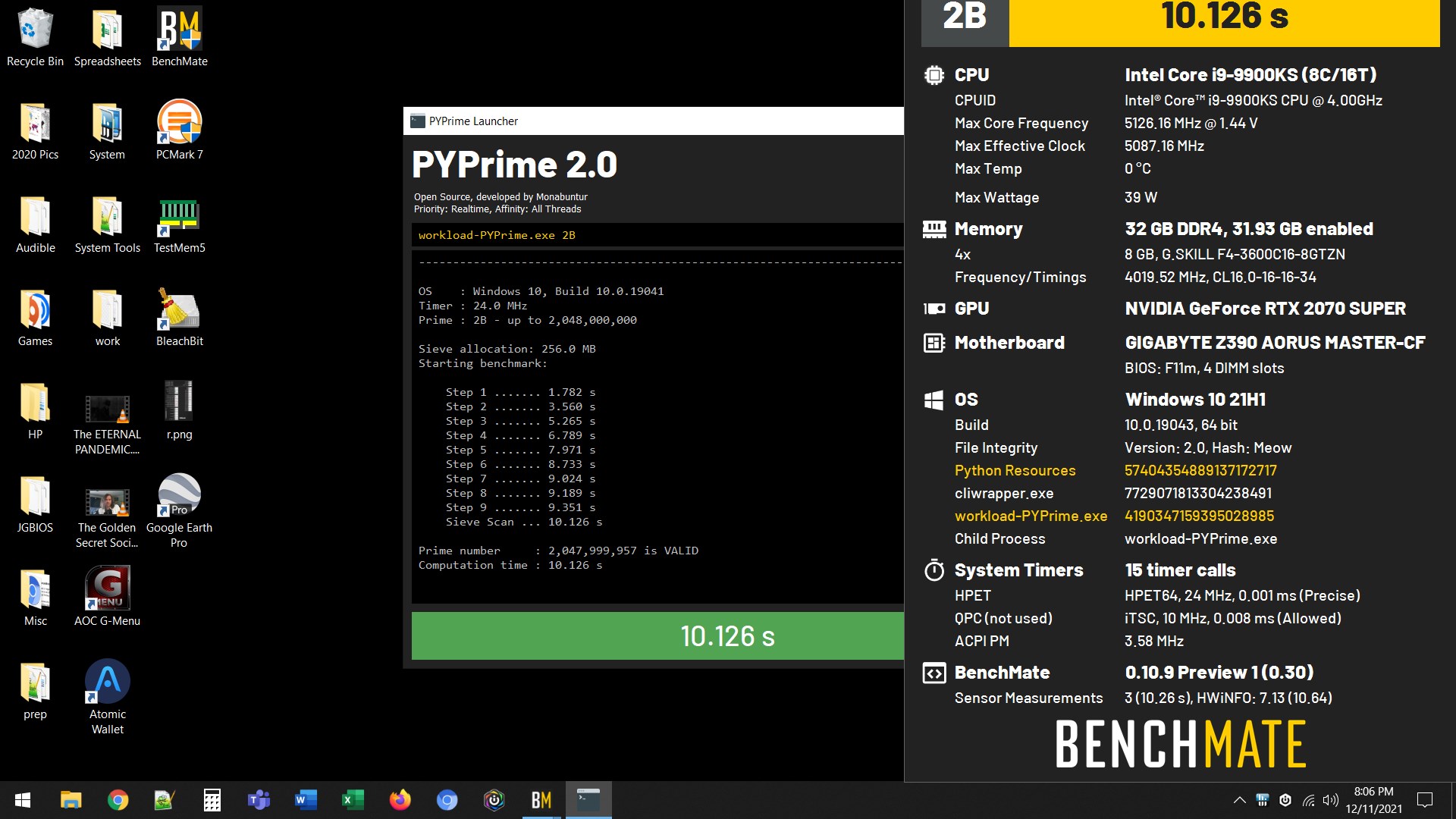Click the CPU chip icon in BenchMate
The image size is (1456, 819).
tap(934, 75)
